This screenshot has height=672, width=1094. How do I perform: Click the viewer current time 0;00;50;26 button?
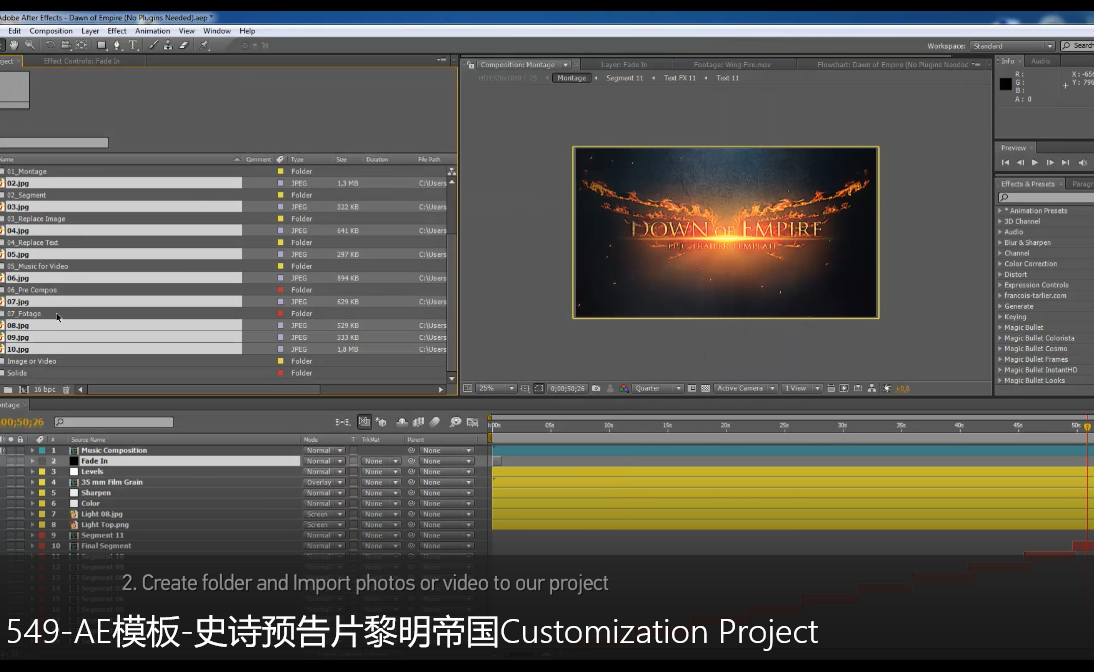tap(567, 389)
